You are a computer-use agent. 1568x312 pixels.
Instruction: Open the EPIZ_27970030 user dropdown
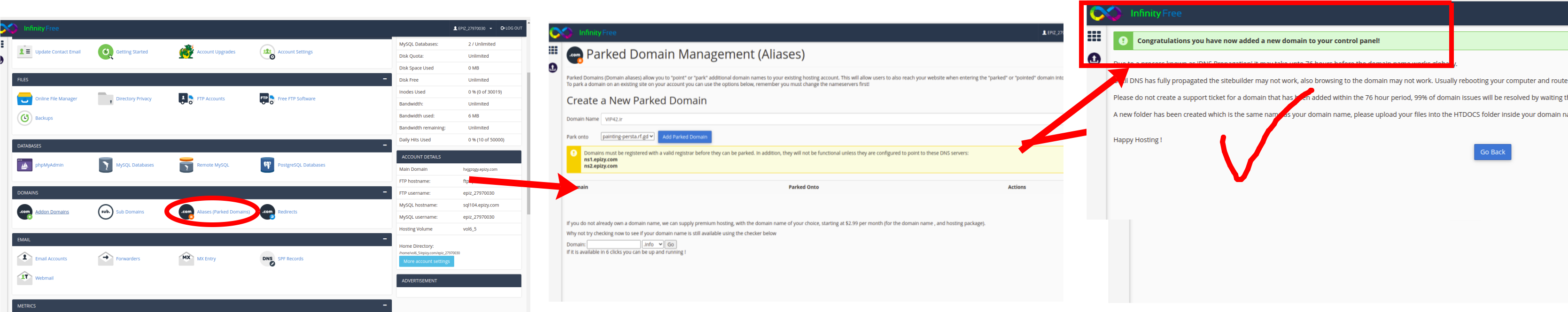[x=473, y=29]
